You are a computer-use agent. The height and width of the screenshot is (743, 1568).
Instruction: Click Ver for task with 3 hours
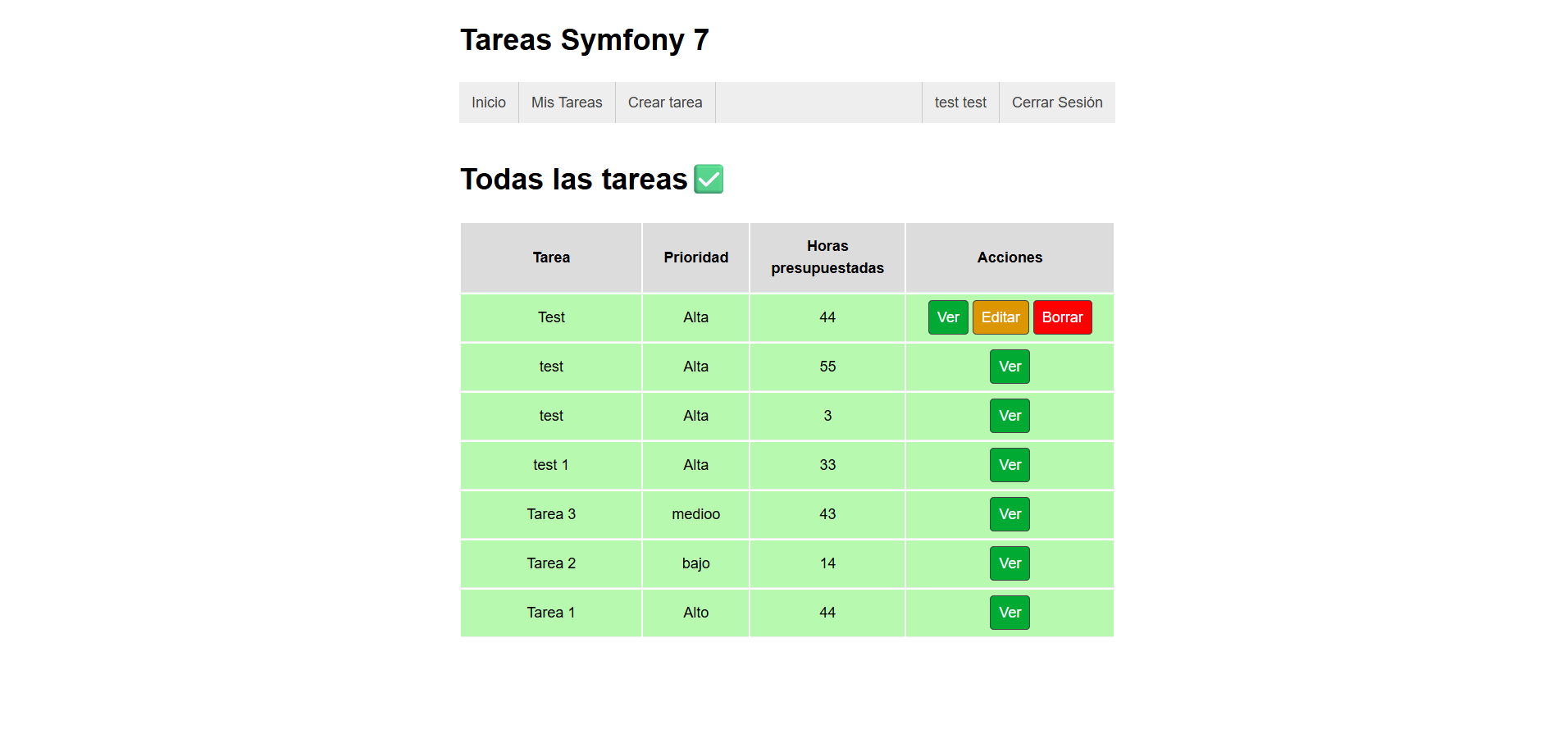pos(1010,416)
